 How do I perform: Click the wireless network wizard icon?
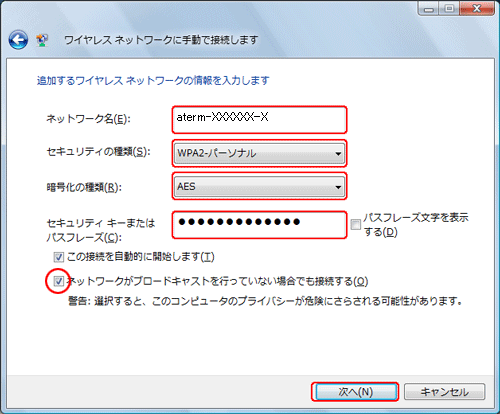[x=42, y=40]
